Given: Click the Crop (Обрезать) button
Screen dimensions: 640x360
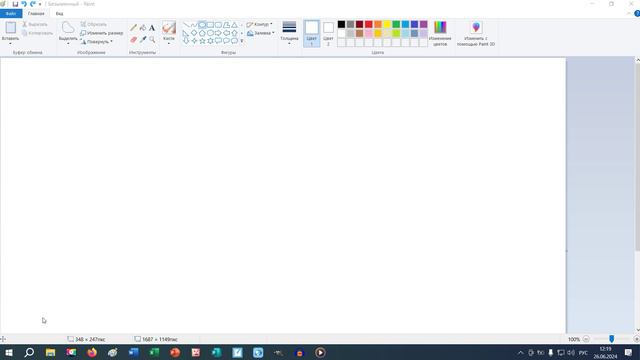Looking at the screenshot, I should [93, 24].
